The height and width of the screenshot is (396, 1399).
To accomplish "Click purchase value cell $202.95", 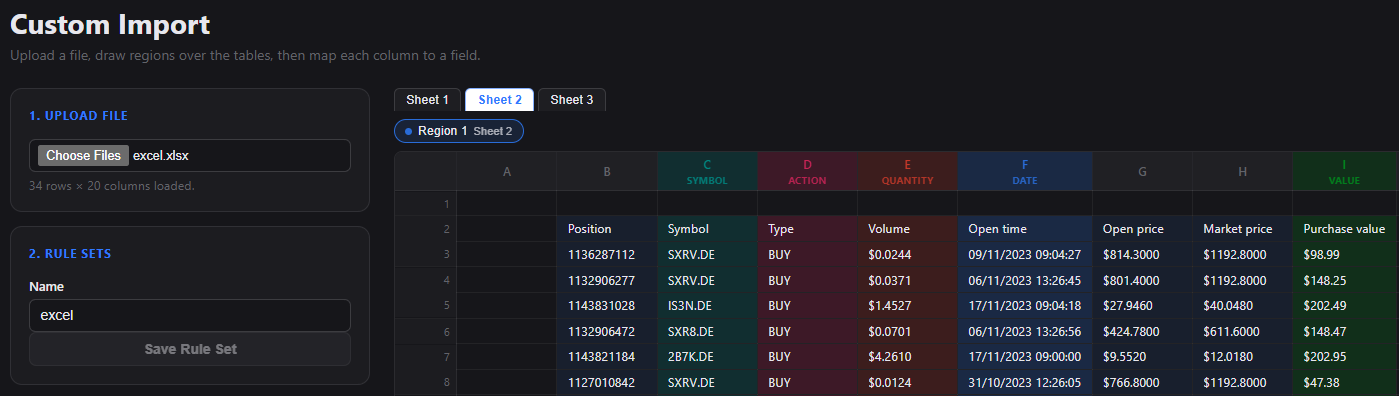I will (1344, 356).
